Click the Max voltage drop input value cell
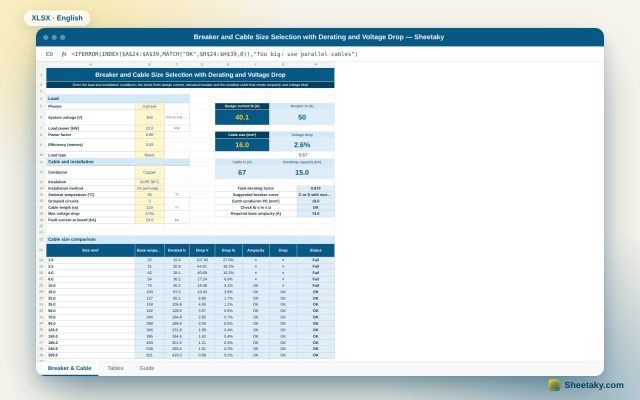The image size is (640, 400). (x=149, y=213)
